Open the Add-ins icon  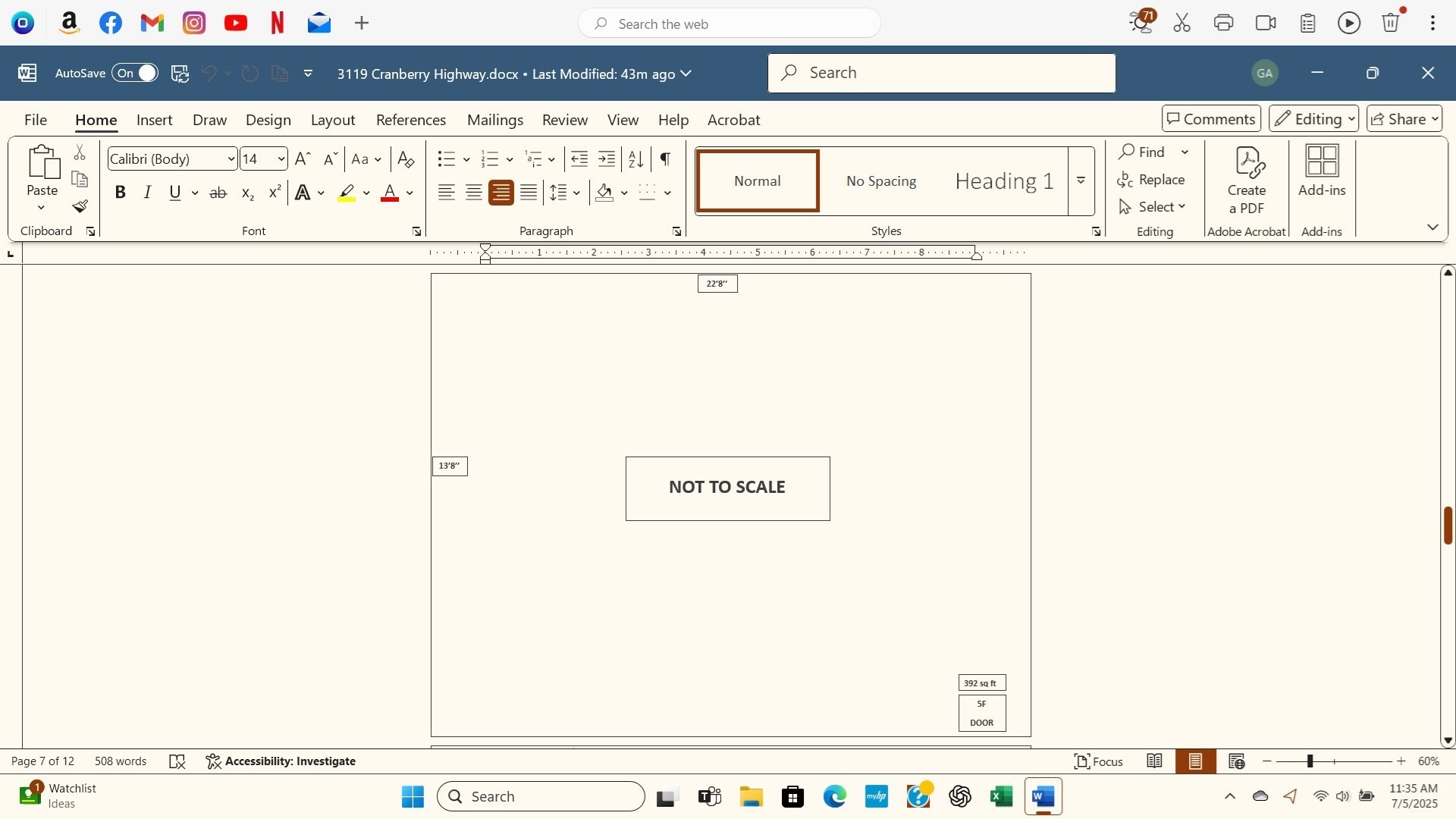(1322, 171)
